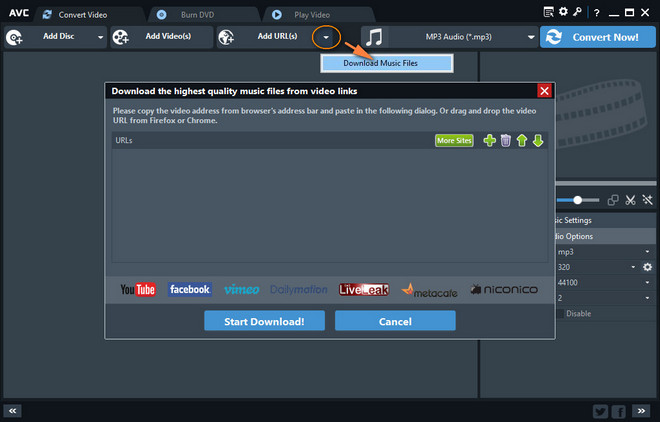Click the music note output profile icon
This screenshot has width=660, height=422.
click(374, 37)
